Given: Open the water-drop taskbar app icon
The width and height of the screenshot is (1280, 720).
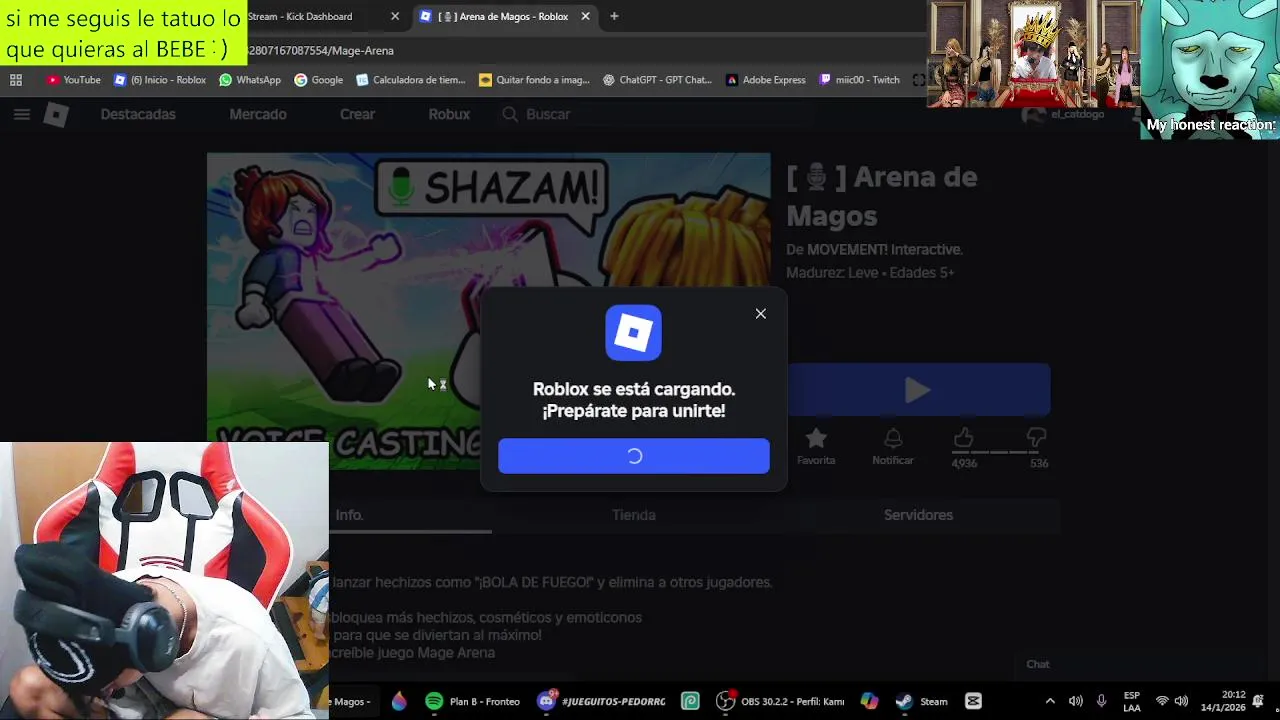Looking at the screenshot, I should coord(399,701).
